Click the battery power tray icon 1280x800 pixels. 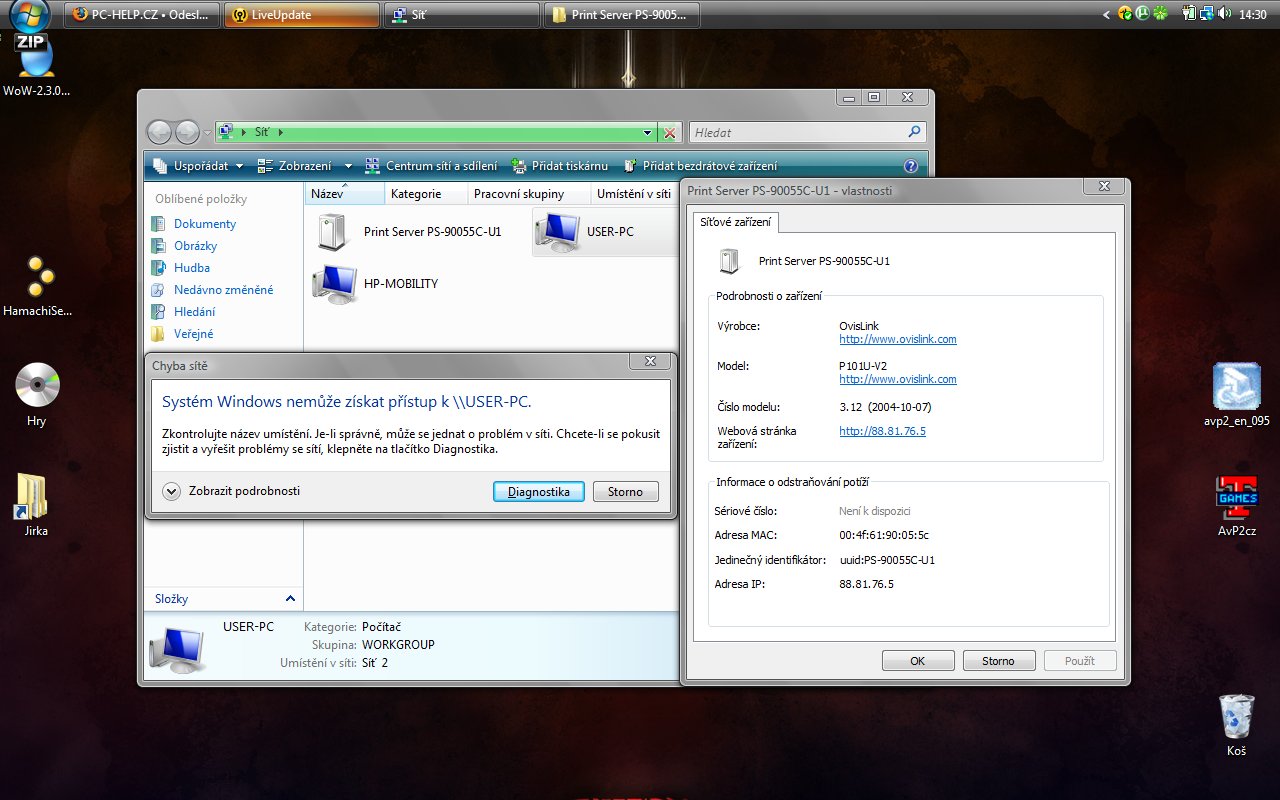tap(1190, 14)
